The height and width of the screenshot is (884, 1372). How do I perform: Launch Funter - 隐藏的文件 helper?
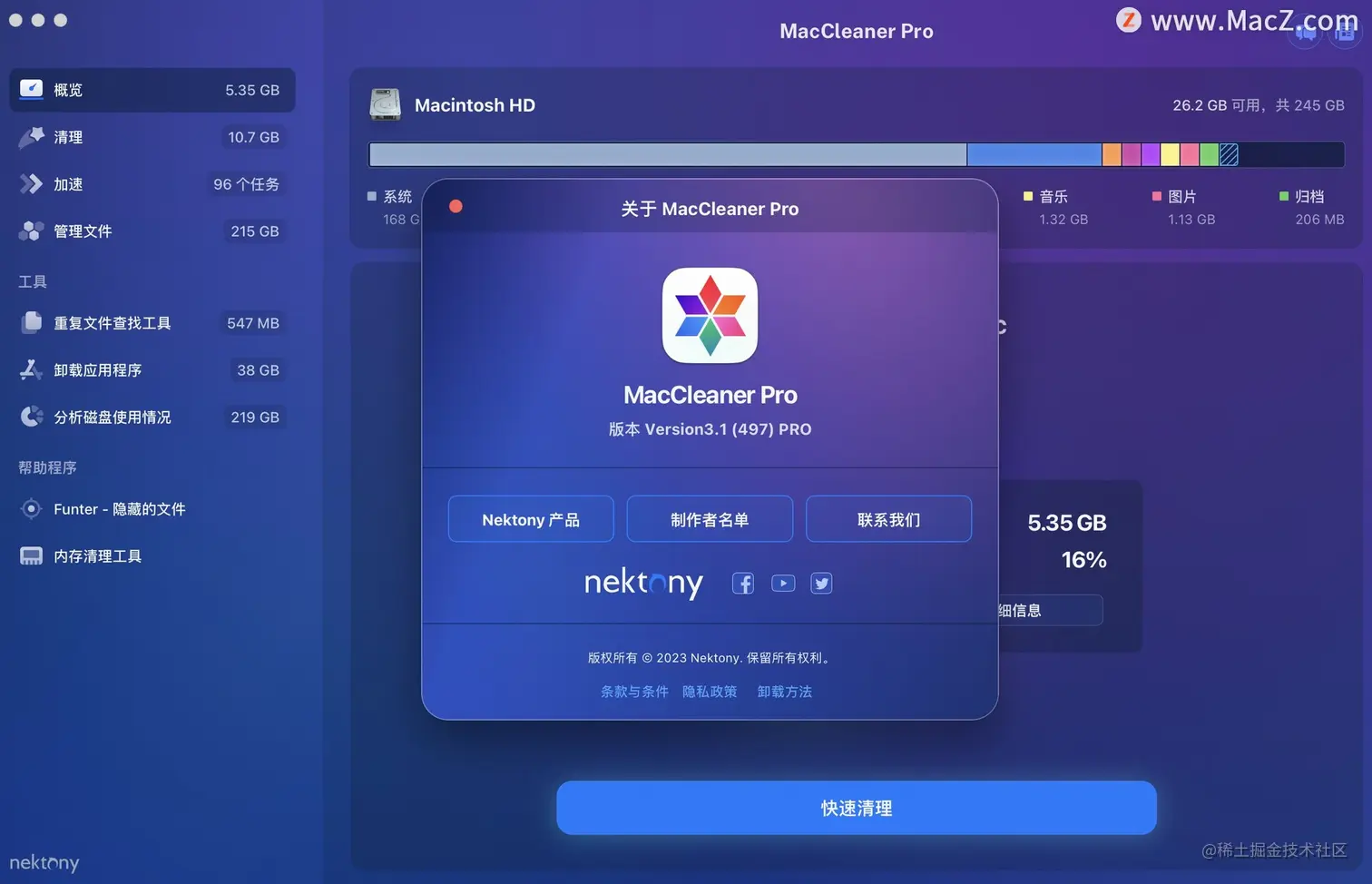click(152, 509)
